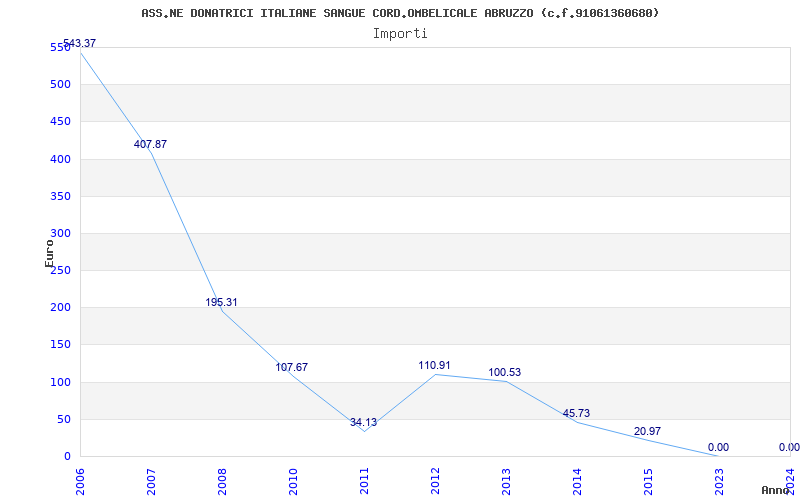Click the 550 tick on the y-axis

[60, 47]
